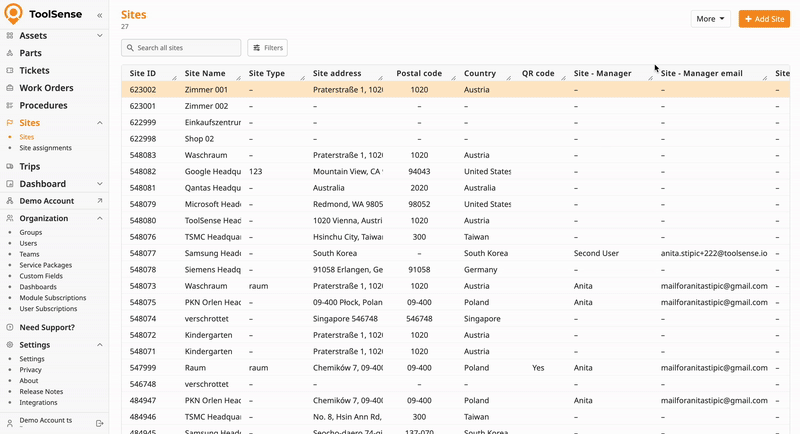This screenshot has width=800, height=434.
Task: Click the Second User manager cell
Action: click(596, 253)
